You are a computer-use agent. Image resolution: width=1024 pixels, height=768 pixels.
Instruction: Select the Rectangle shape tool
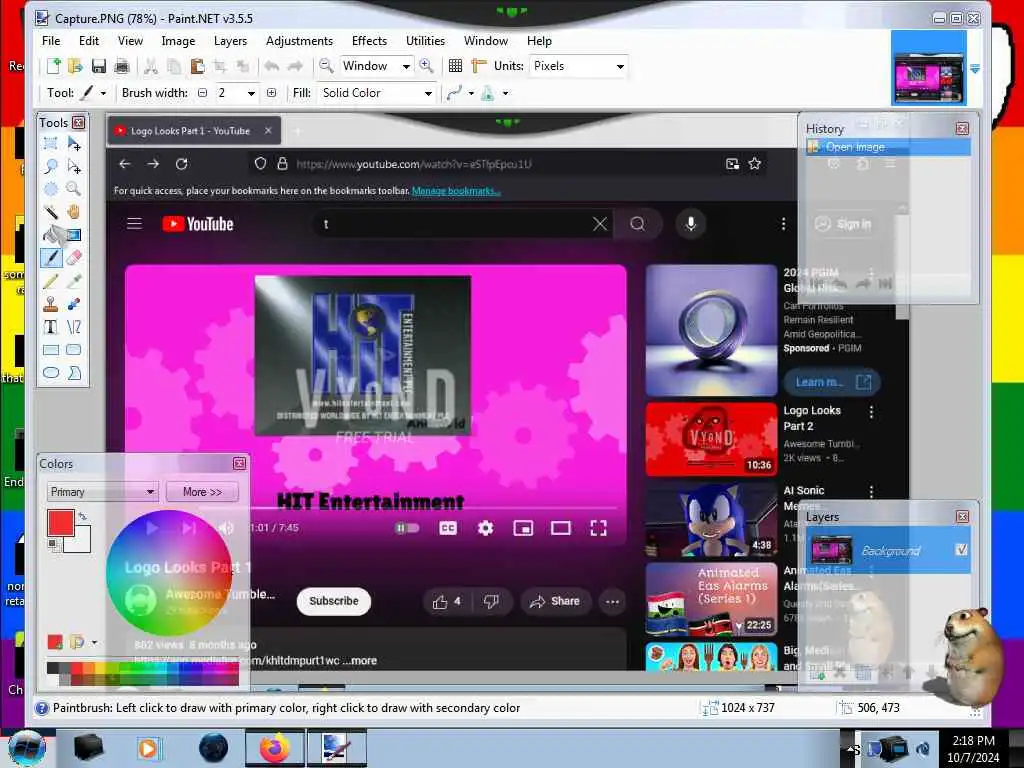(50, 349)
